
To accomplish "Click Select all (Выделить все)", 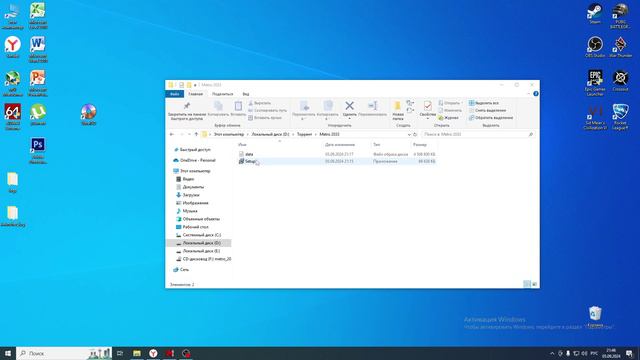I will click(x=484, y=103).
